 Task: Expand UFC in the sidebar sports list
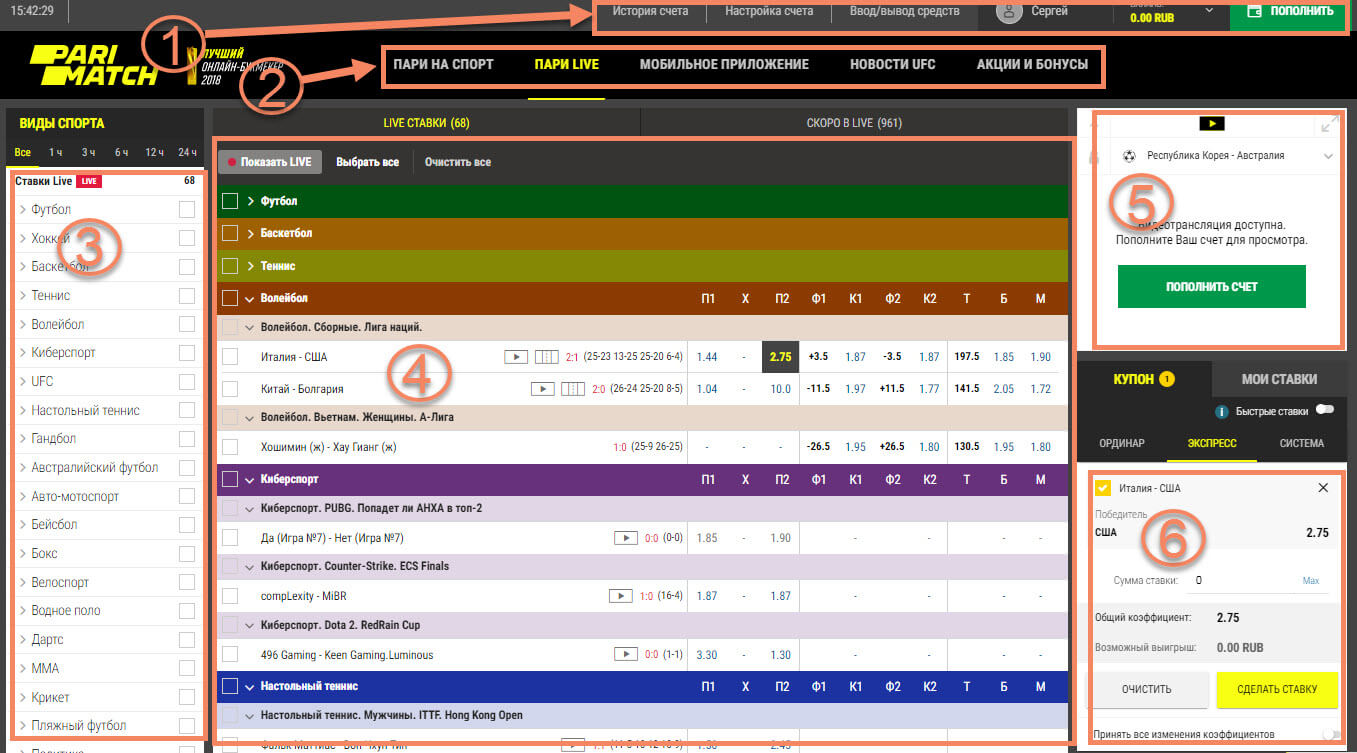click(23, 382)
